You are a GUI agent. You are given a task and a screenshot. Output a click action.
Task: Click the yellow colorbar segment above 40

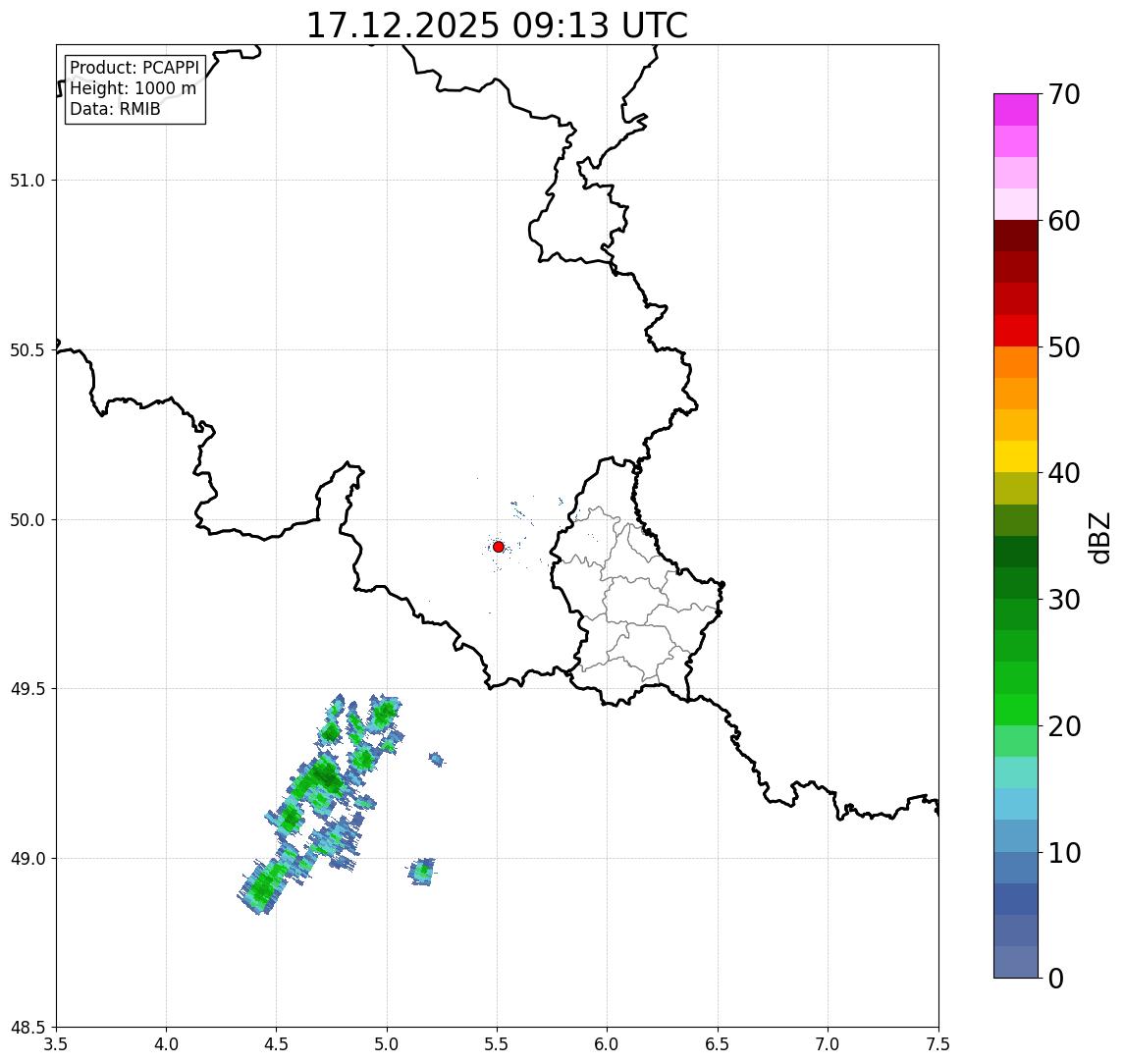[1016, 457]
